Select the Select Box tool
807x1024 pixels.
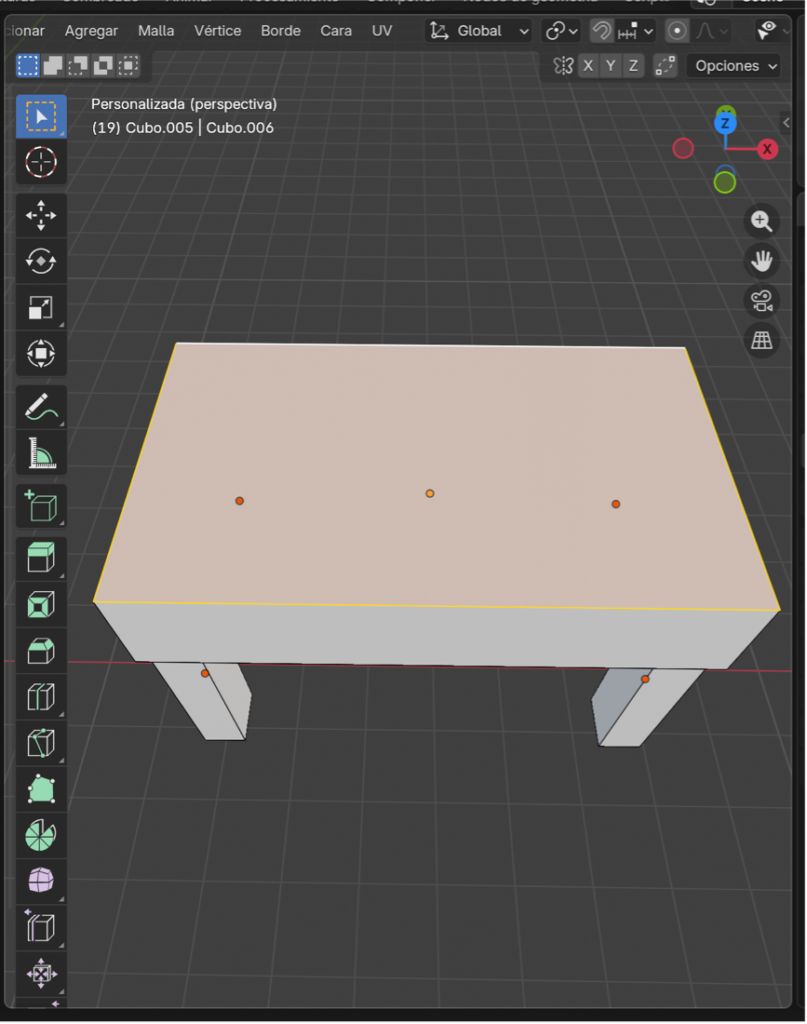click(x=41, y=116)
